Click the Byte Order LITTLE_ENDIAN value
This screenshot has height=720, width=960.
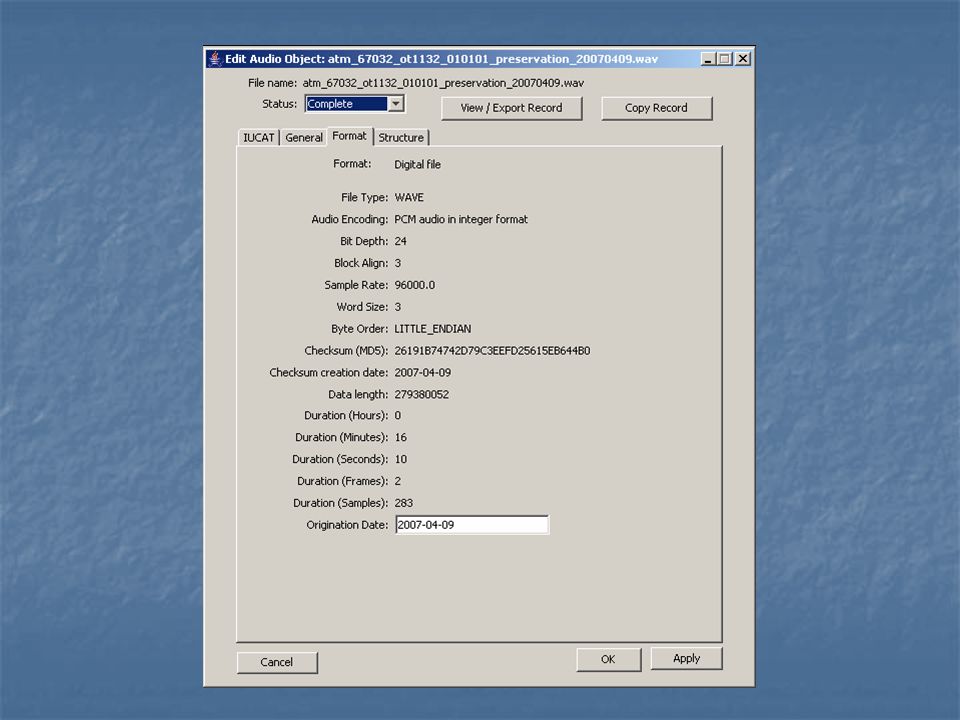[x=433, y=329]
